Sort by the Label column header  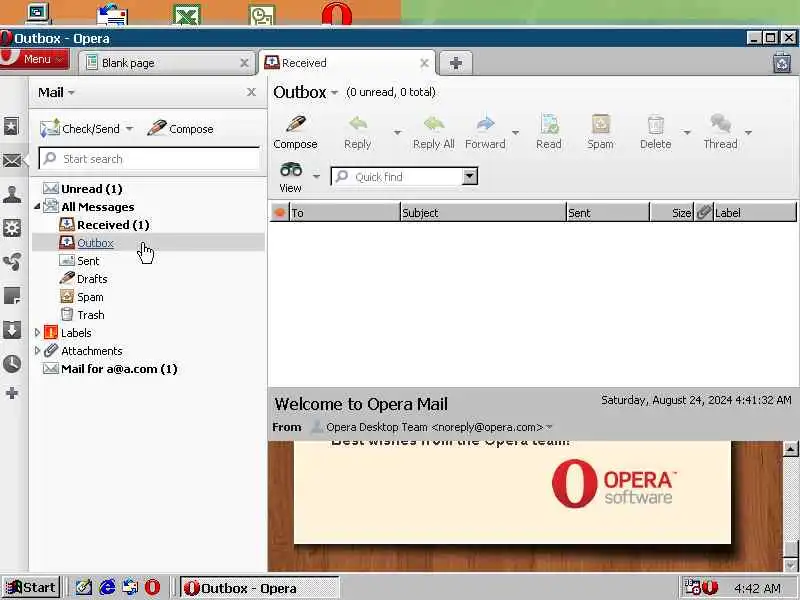click(x=755, y=213)
